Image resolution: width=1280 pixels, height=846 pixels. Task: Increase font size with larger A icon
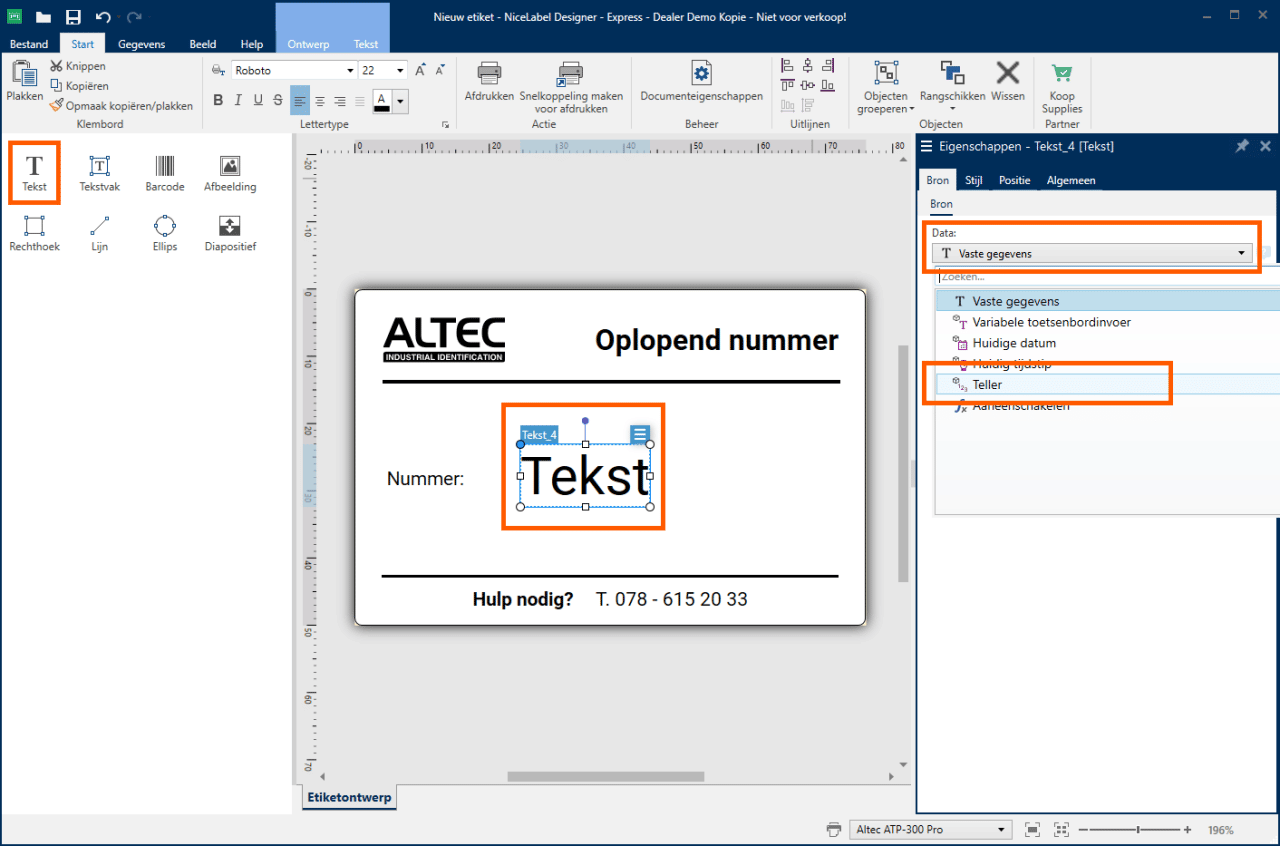(421, 70)
